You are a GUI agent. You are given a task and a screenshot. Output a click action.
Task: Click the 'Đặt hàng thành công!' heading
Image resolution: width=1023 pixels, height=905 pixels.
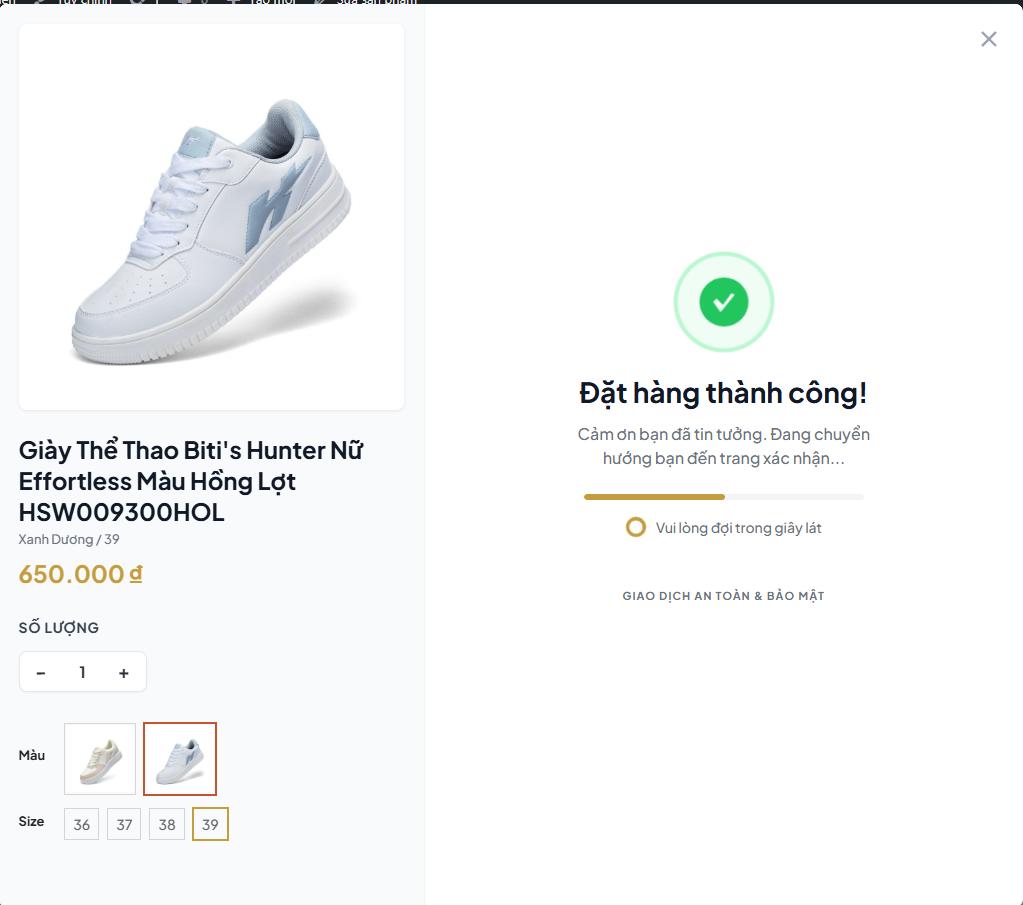click(x=723, y=393)
